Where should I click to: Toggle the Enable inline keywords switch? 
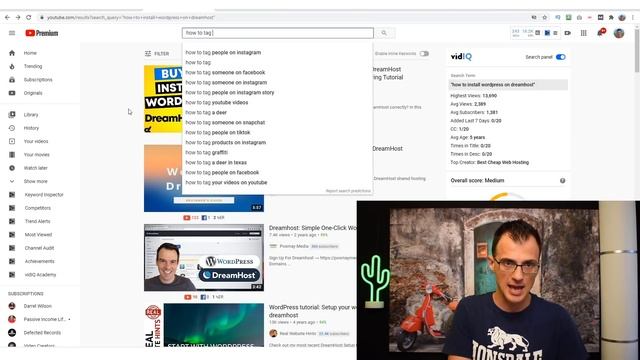tap(424, 53)
